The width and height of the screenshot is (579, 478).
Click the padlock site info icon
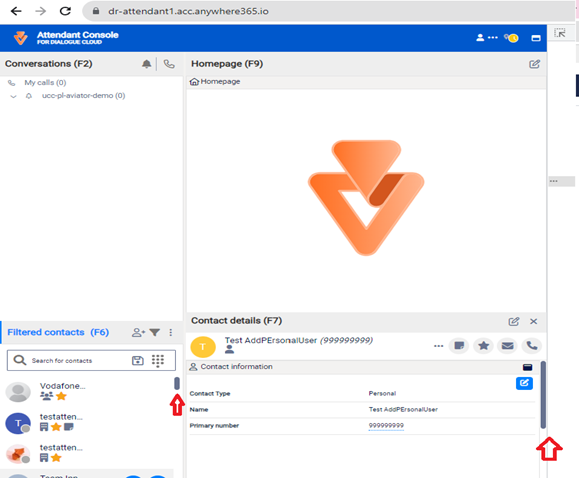(x=96, y=11)
